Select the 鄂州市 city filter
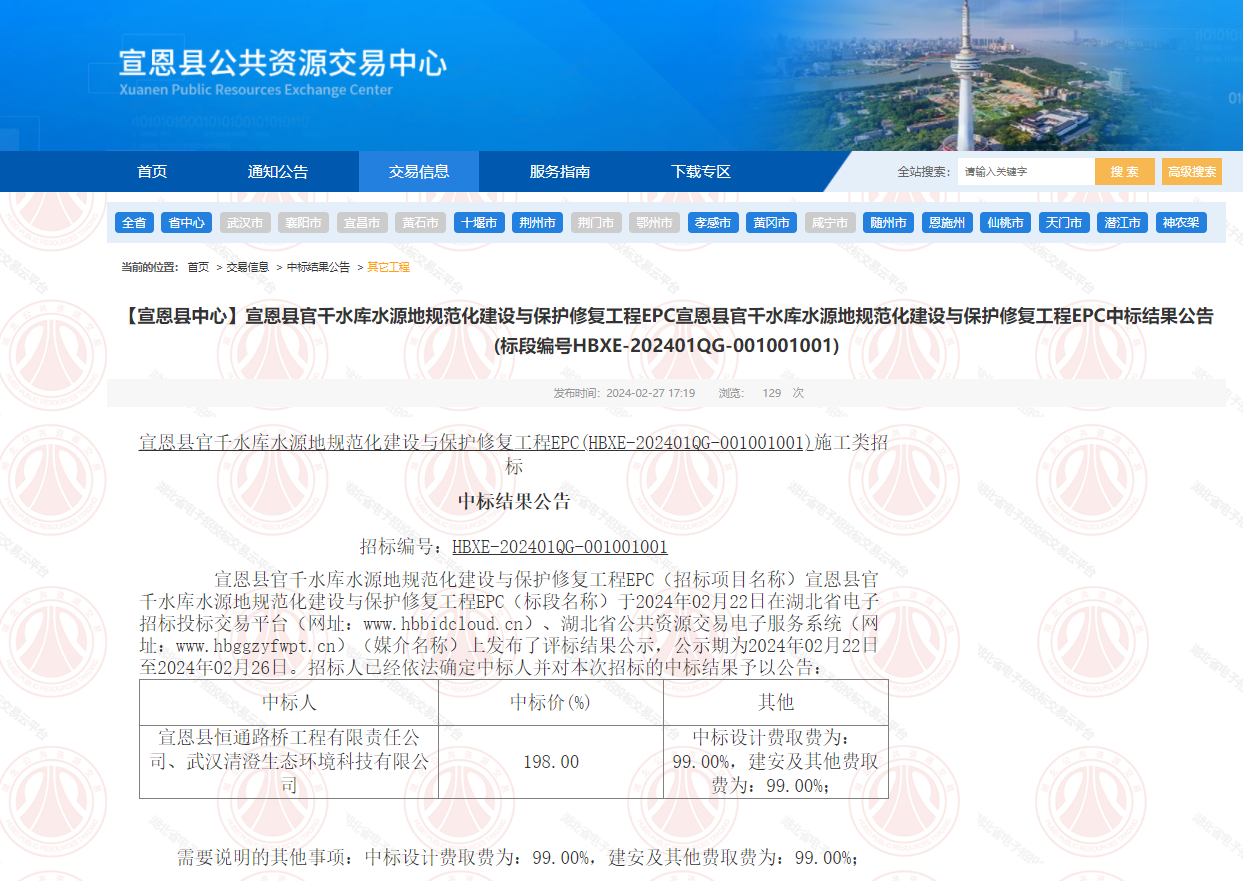Screen dimensions: 1243x881 point(654,223)
